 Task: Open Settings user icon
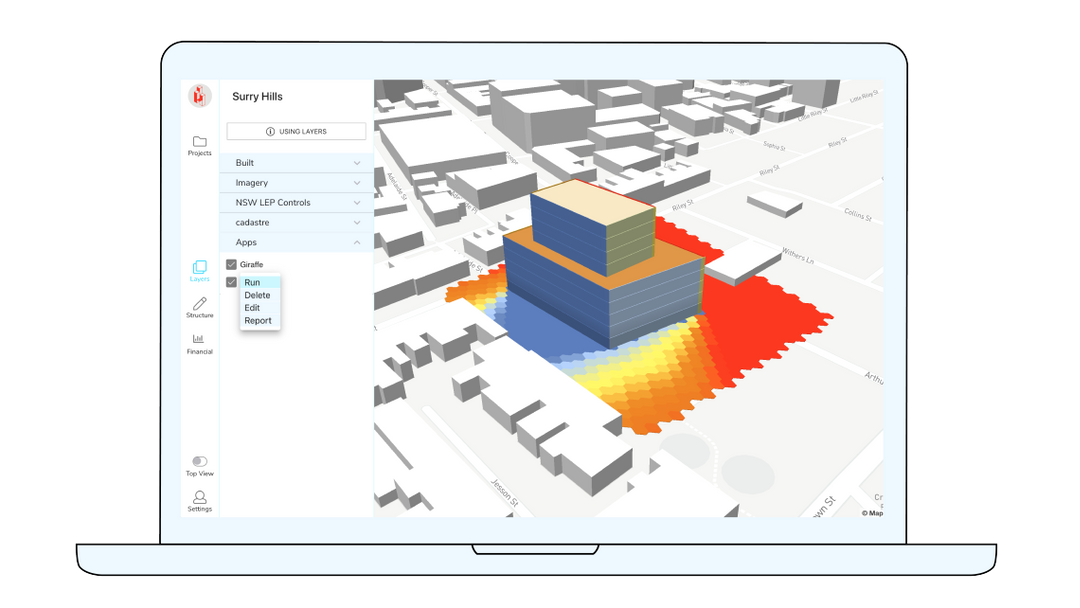(x=199, y=497)
